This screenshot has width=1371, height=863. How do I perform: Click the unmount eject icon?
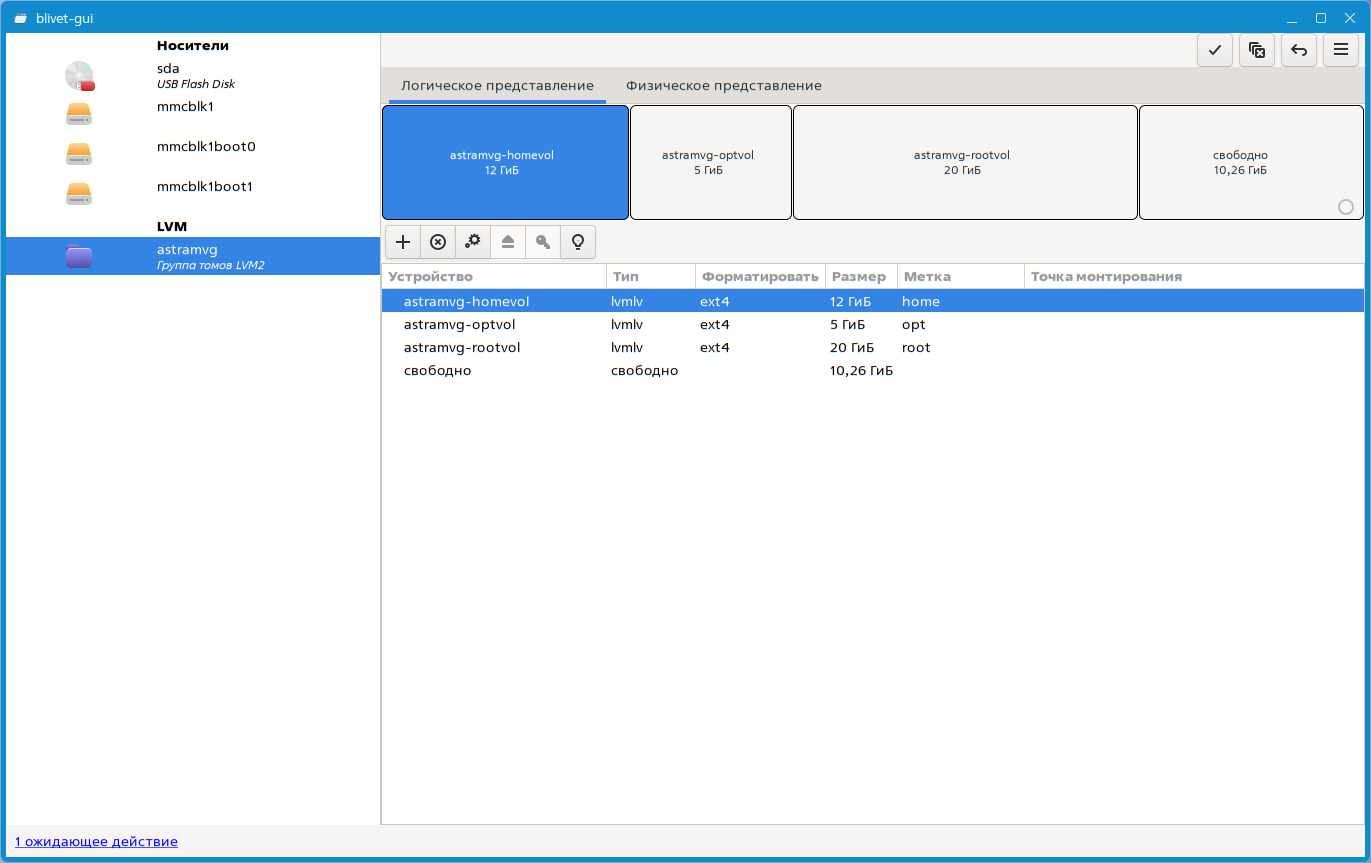point(508,242)
